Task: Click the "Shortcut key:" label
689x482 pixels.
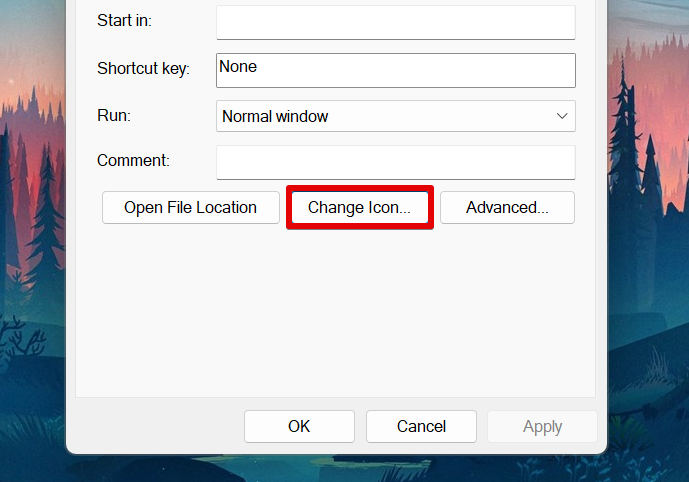Action: pos(143,69)
